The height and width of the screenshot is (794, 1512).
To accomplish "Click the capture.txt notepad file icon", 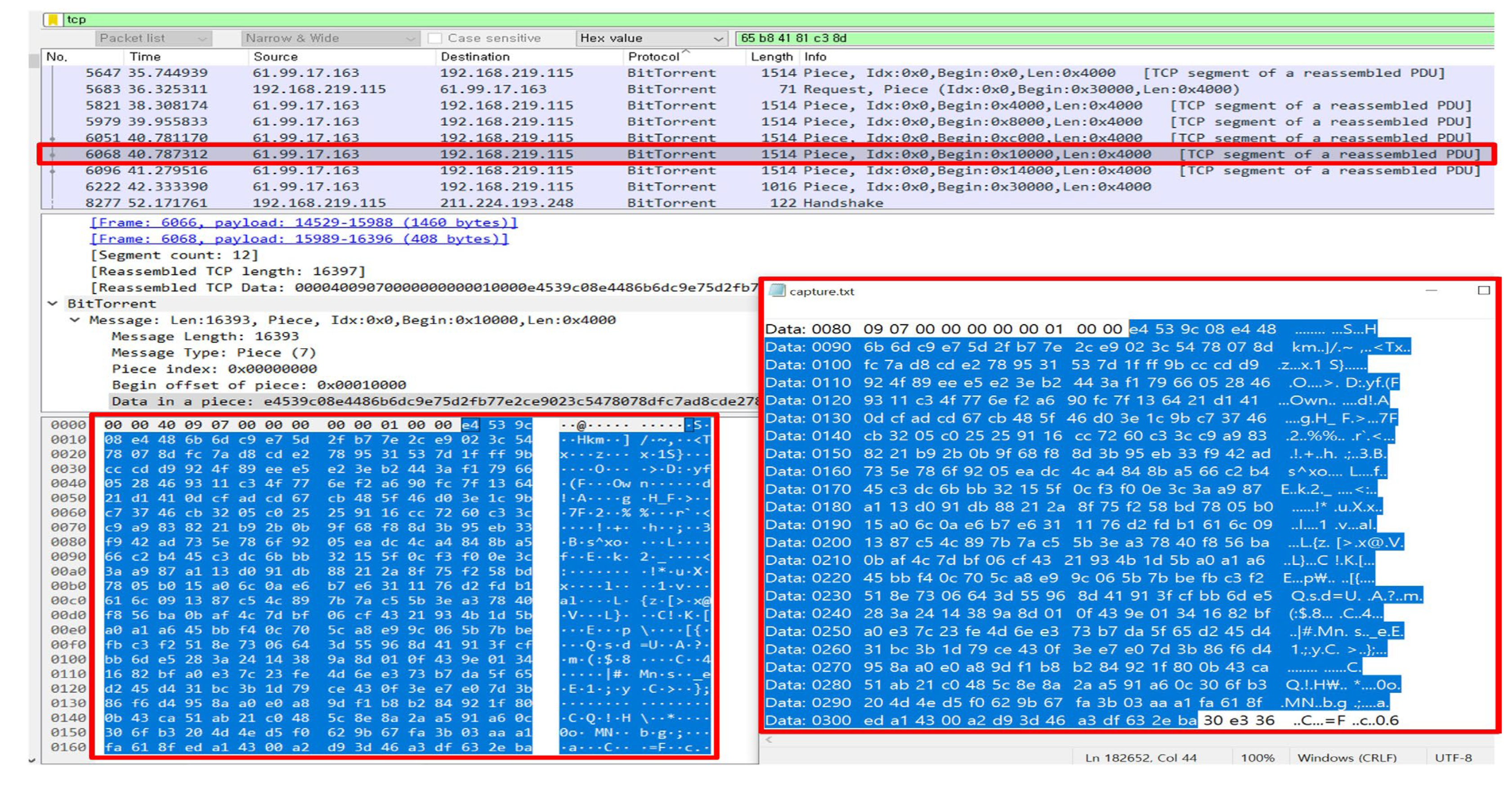I will click(777, 291).
